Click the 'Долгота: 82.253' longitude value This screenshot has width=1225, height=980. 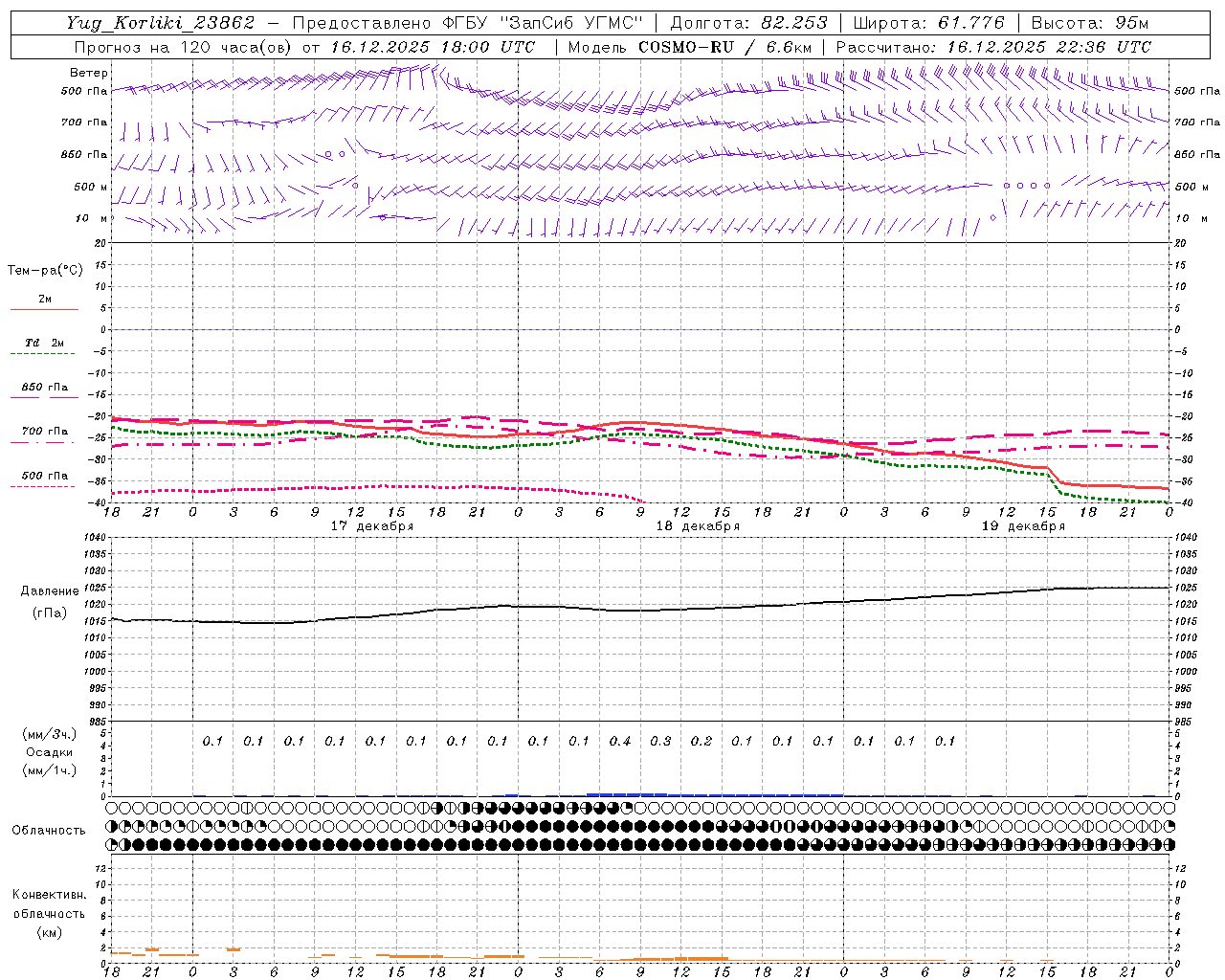click(749, 23)
